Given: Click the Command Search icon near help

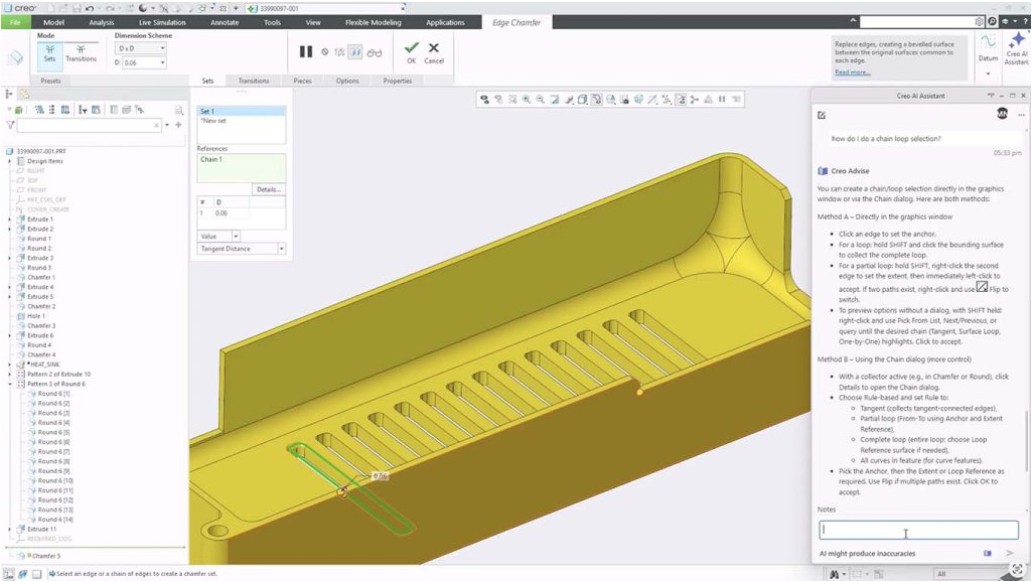Looking at the screenshot, I should click(993, 22).
